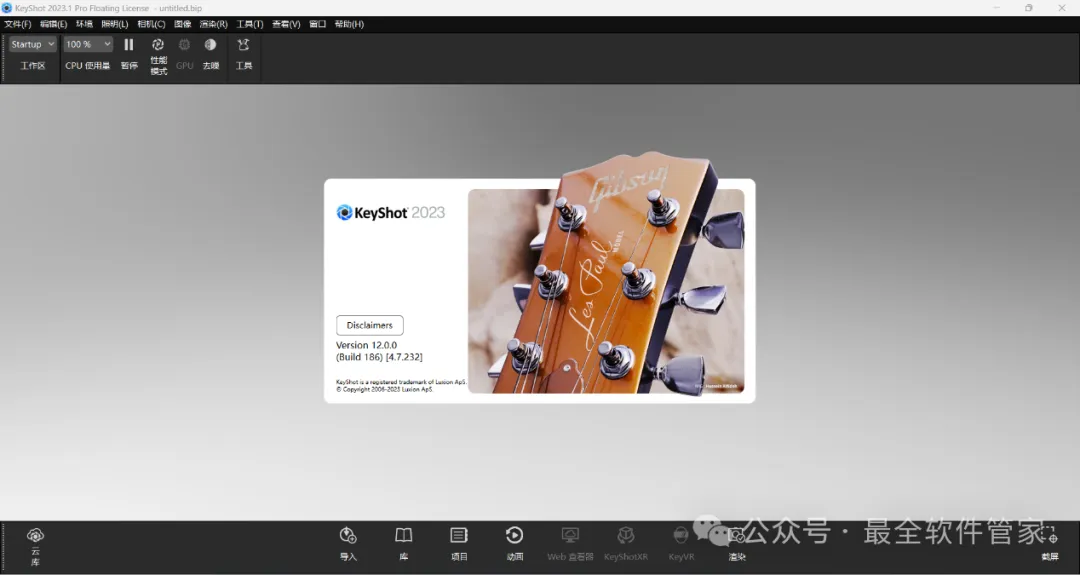Viewport: 1080px width, 575px height.
Task: Click the KeyShot 2023 splash logo
Action: (x=391, y=213)
